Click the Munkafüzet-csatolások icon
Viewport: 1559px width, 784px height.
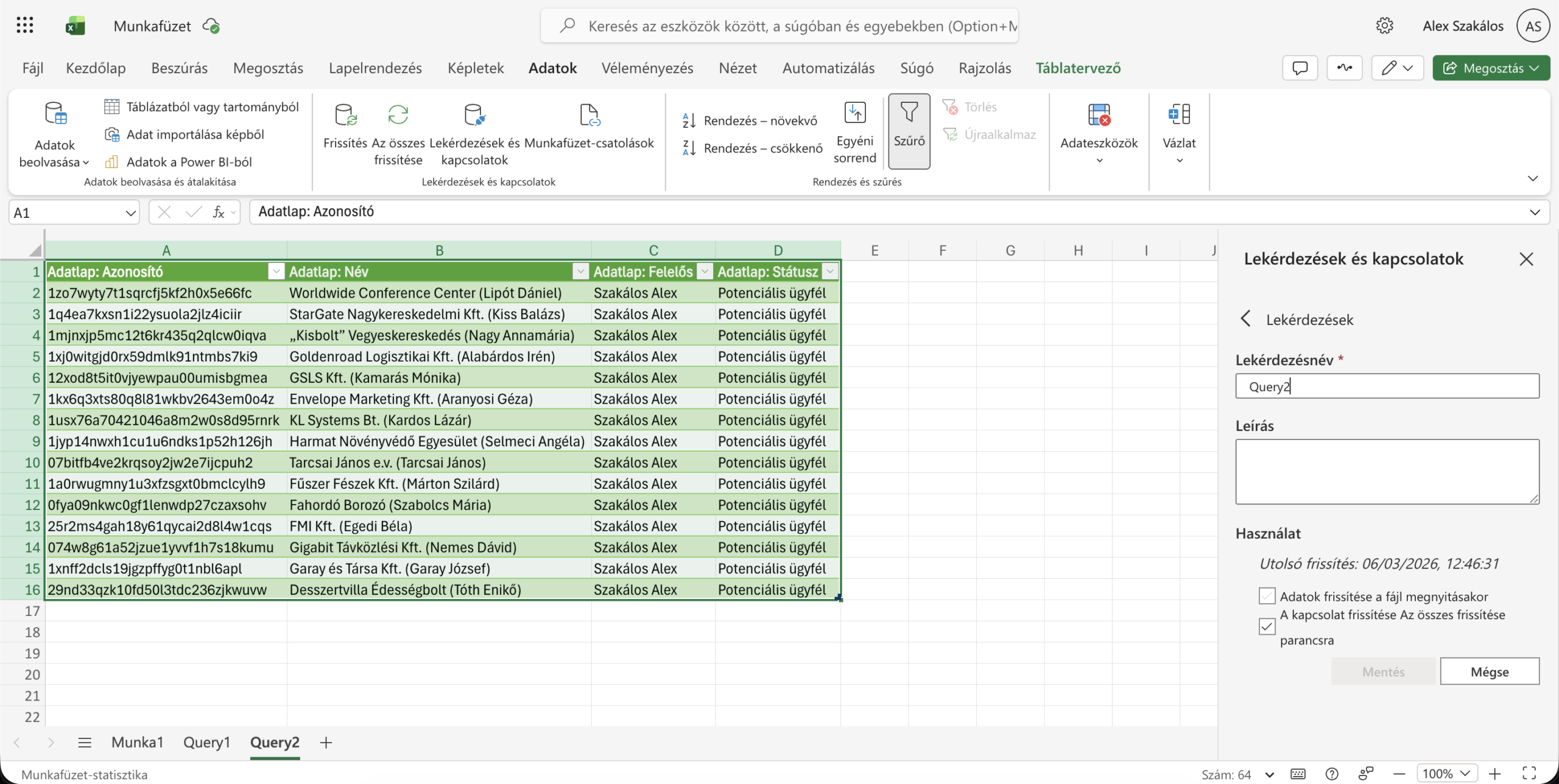589,114
